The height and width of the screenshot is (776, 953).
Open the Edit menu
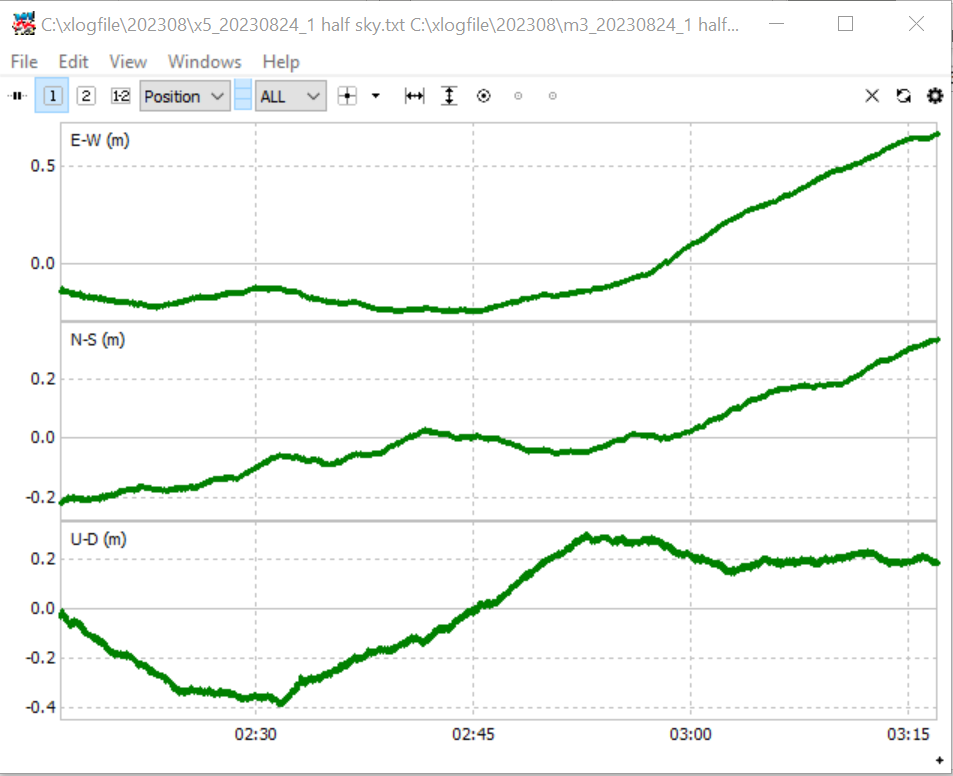[74, 62]
